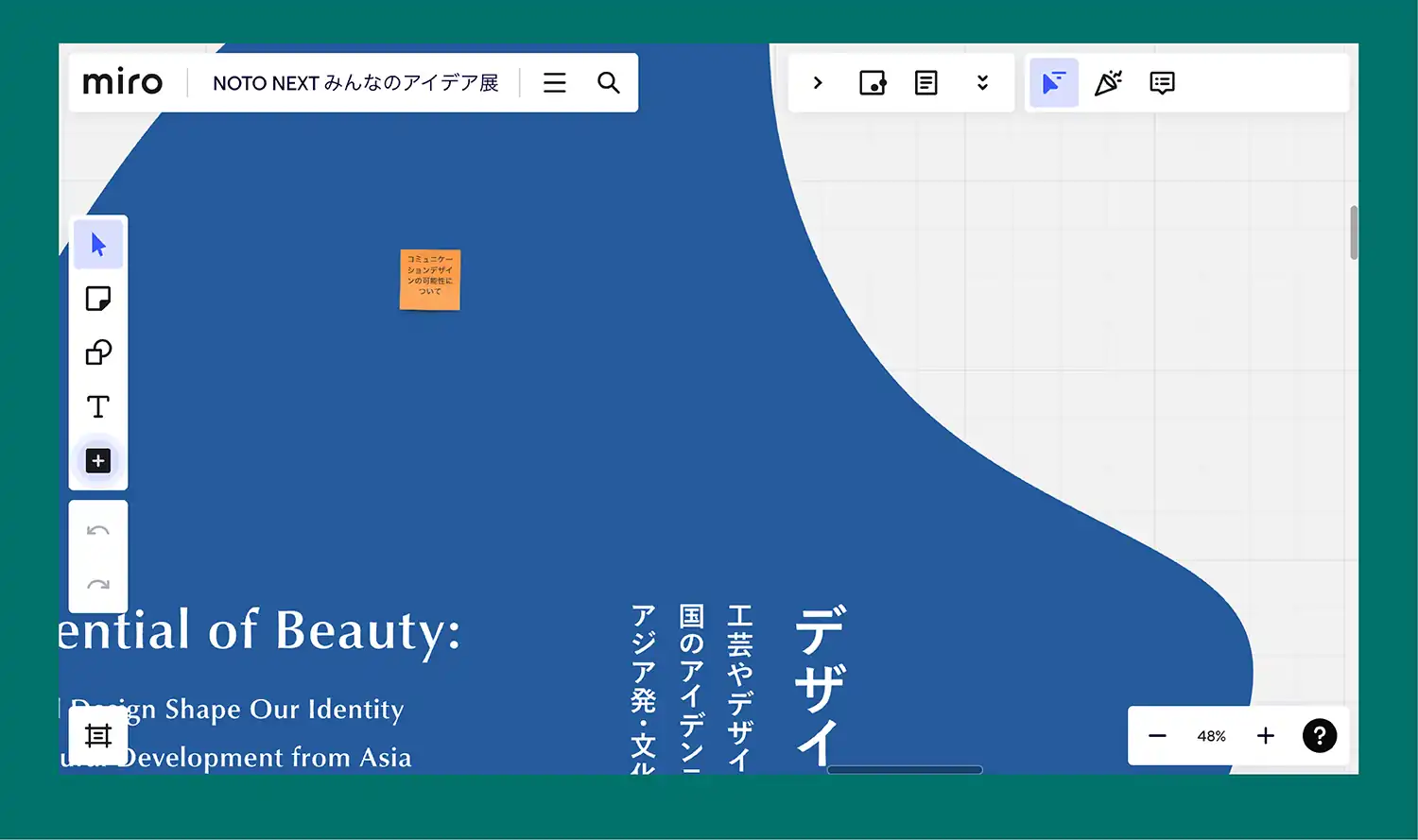The height and width of the screenshot is (840, 1418).
Task: Open the main hamburger menu
Action: (x=555, y=83)
